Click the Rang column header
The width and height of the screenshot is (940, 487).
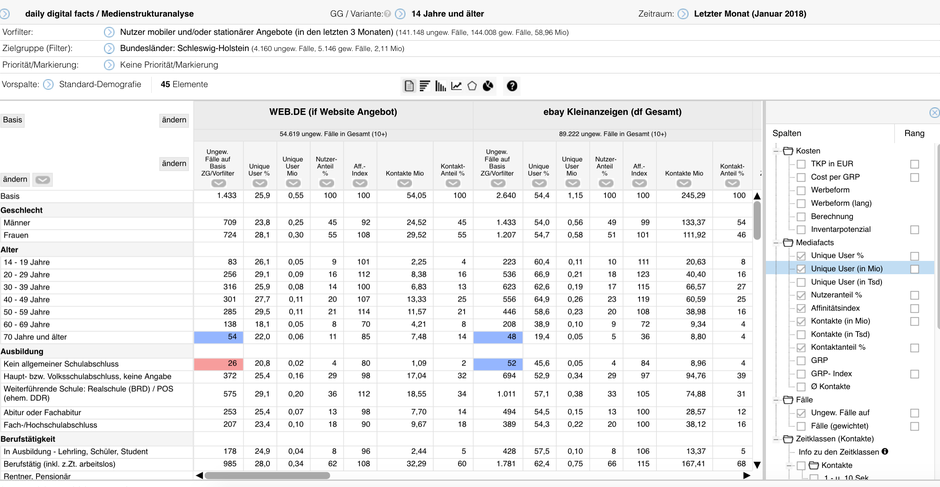(914, 133)
